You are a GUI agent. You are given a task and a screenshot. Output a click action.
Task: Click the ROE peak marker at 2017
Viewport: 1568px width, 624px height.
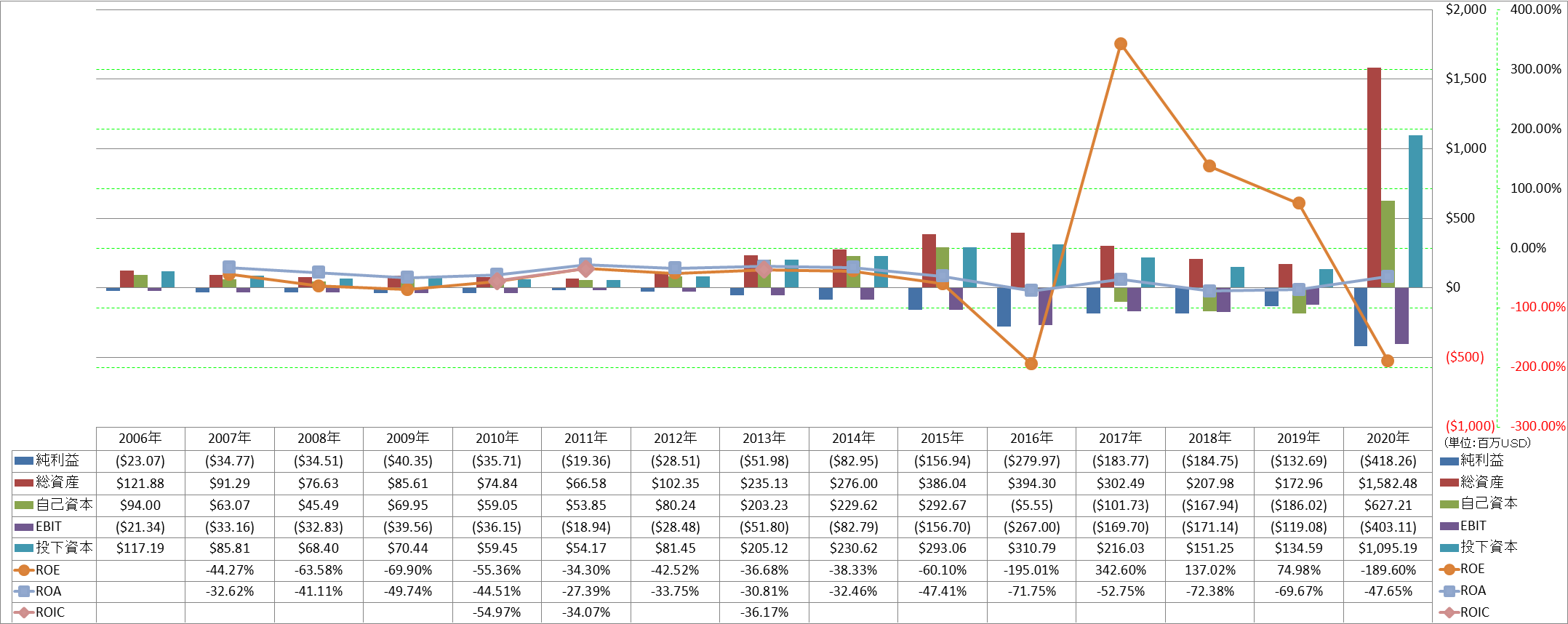point(1121,44)
